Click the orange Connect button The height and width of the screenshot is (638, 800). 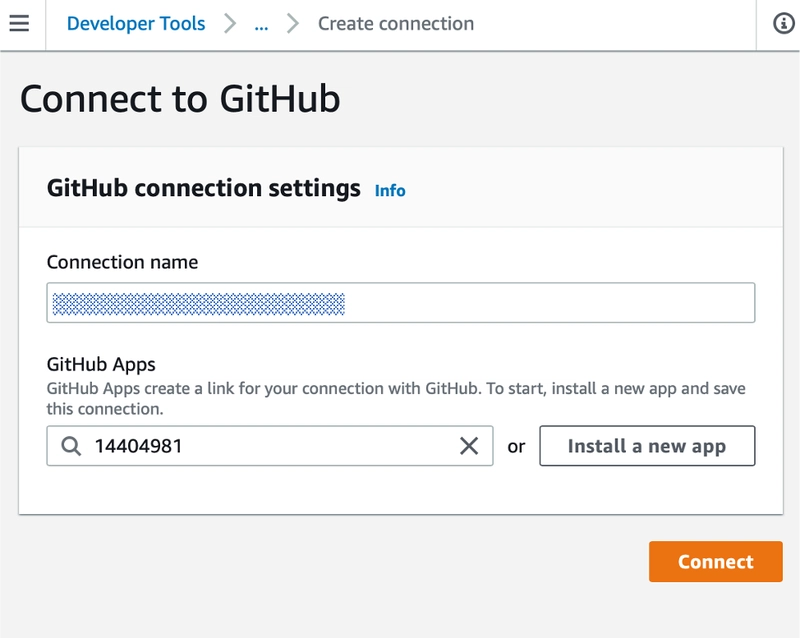pos(715,561)
